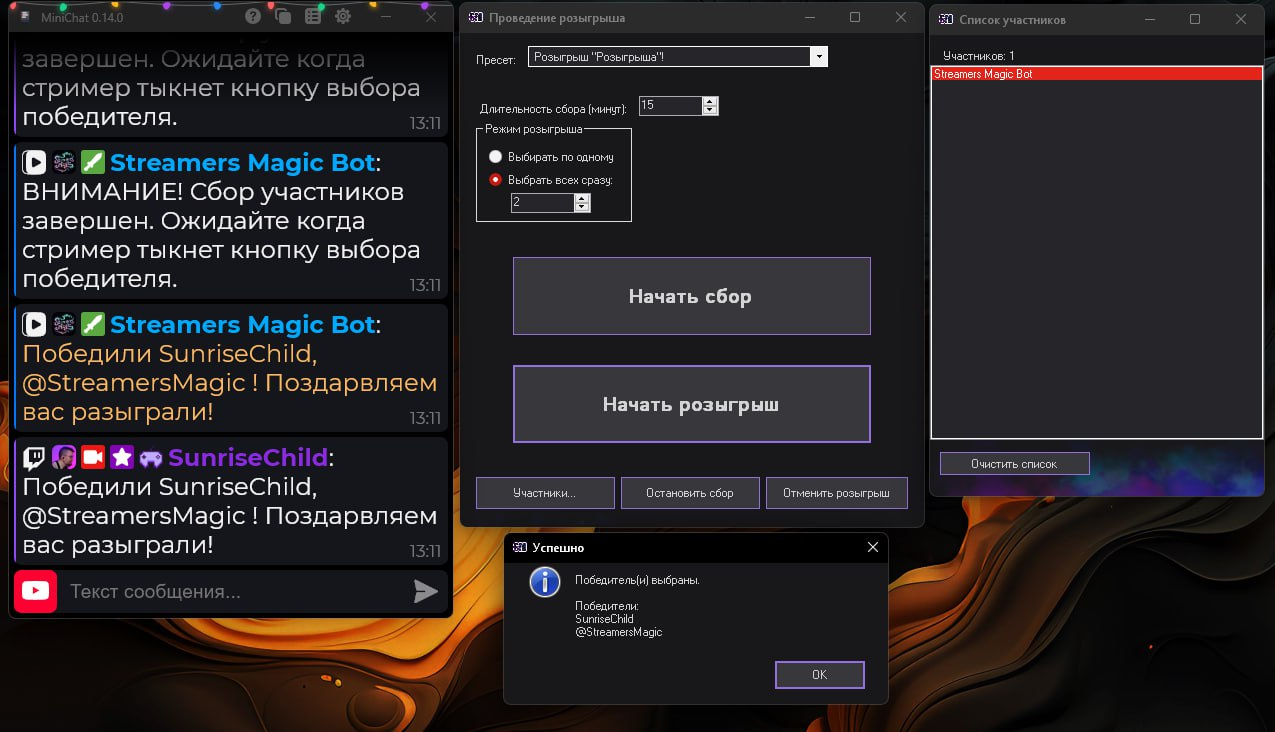Click the MiniChat copy windows icon
Viewport: 1275px width, 732px height.
tap(283, 16)
